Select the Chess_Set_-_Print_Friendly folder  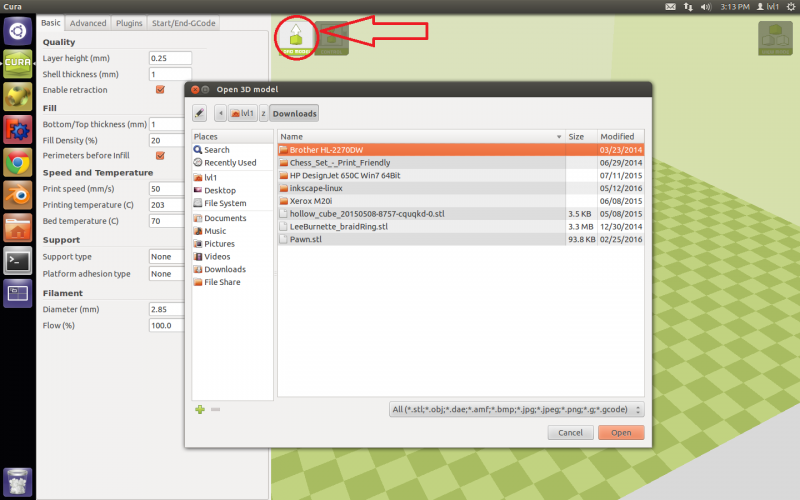461,163
